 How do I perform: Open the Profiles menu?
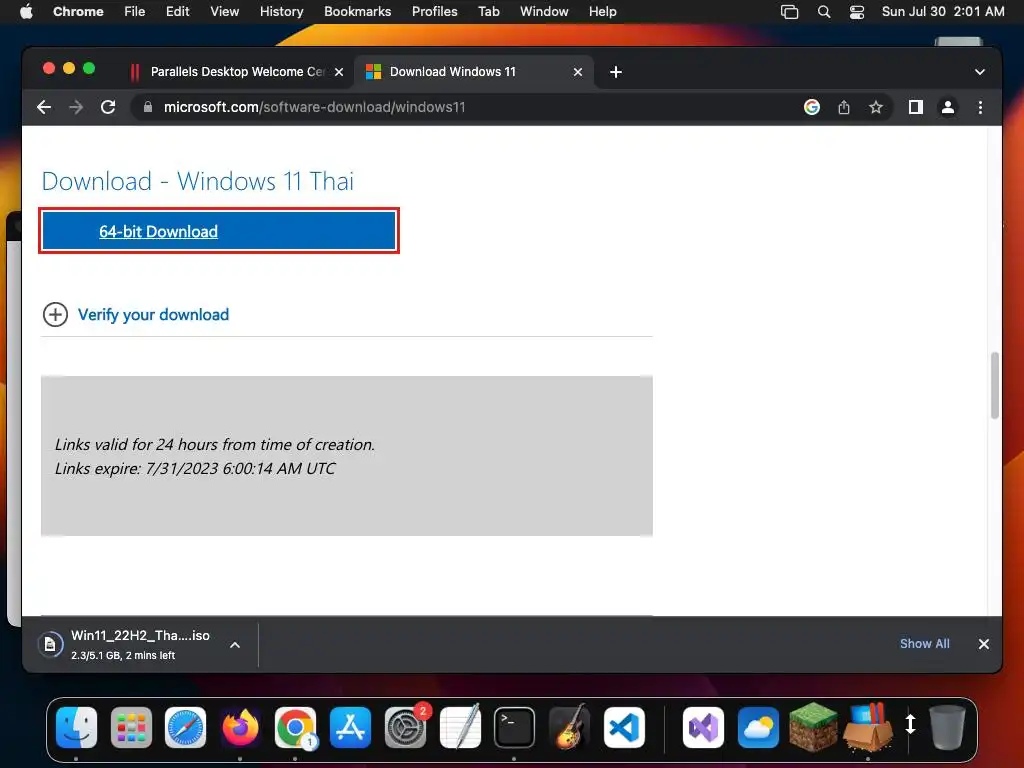[434, 11]
